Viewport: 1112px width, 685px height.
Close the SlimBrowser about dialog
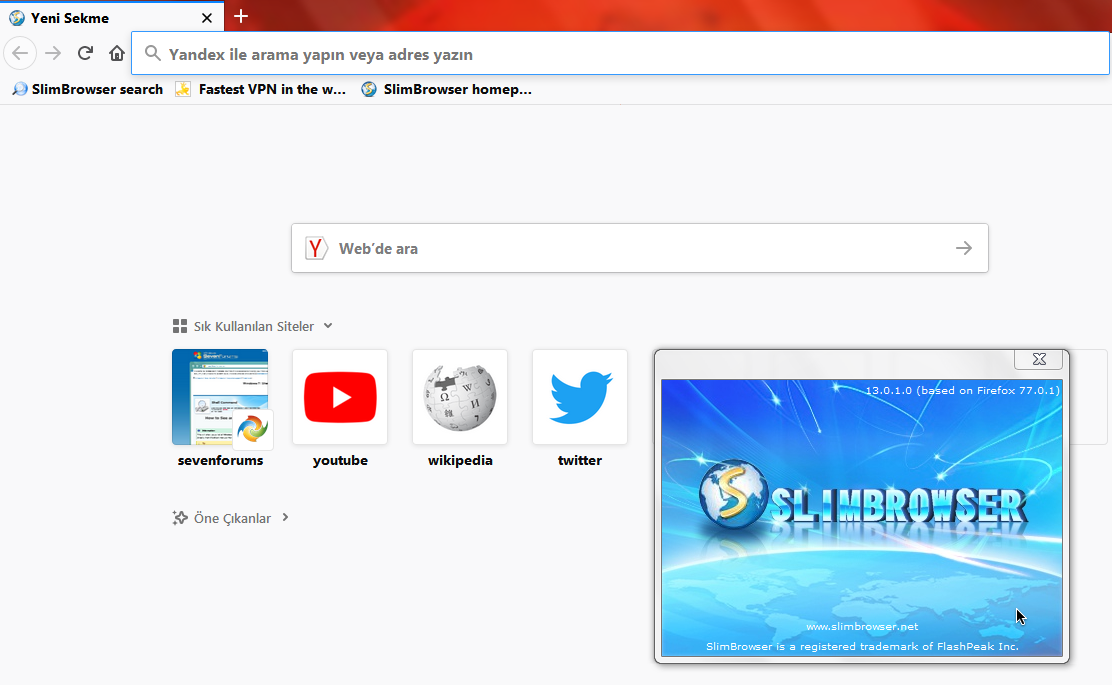tap(1038, 360)
